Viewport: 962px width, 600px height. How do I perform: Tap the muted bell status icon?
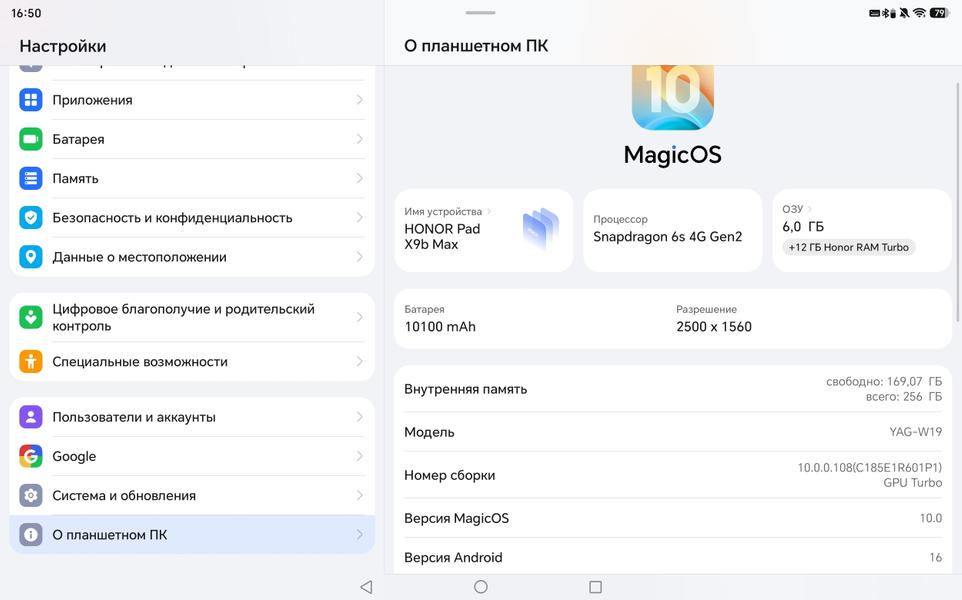(904, 13)
